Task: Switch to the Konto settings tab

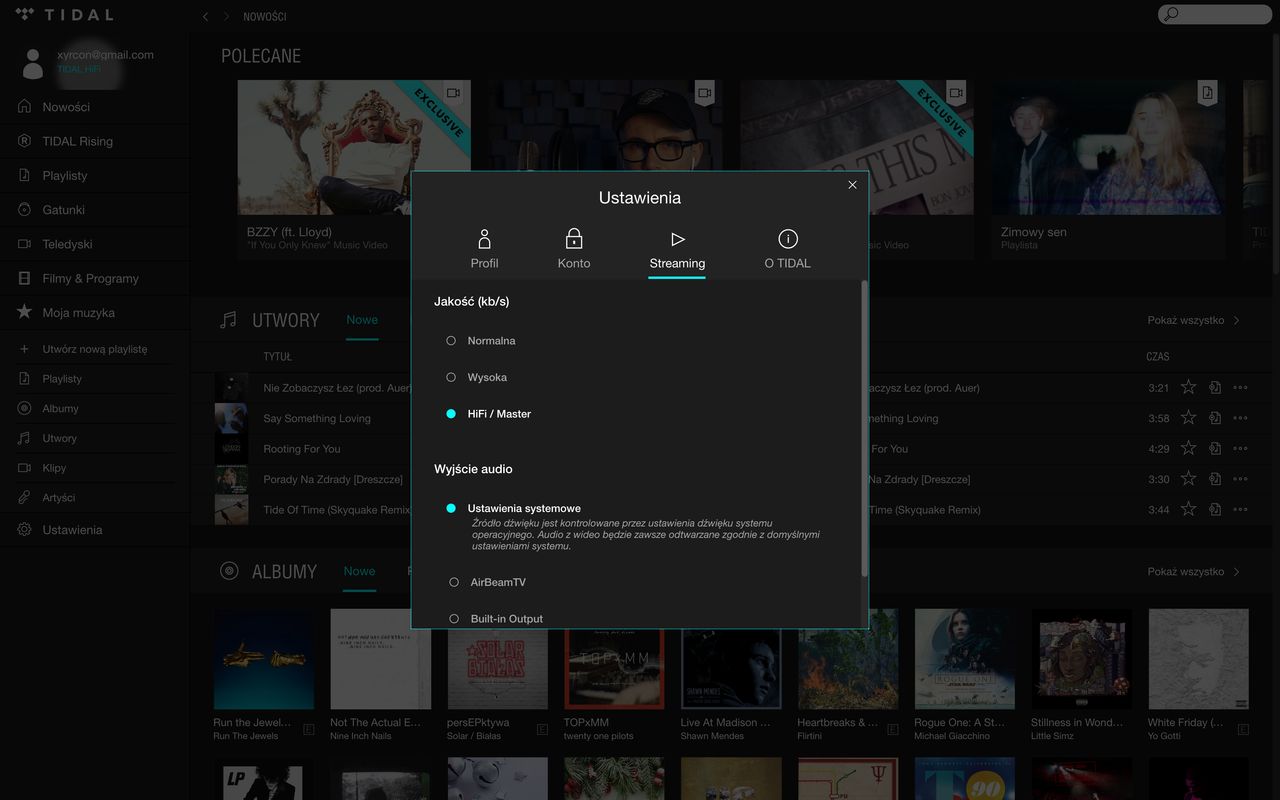Action: 574,249
